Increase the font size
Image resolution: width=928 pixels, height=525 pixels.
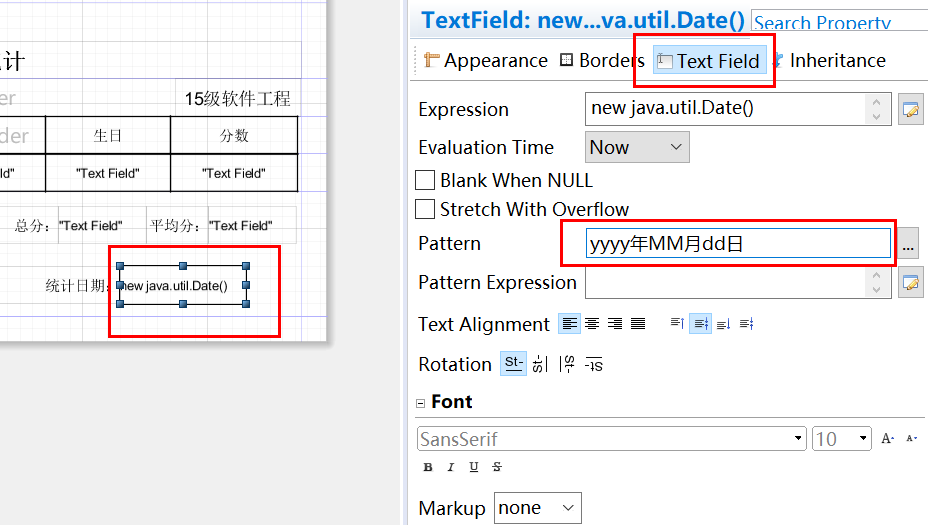887,439
